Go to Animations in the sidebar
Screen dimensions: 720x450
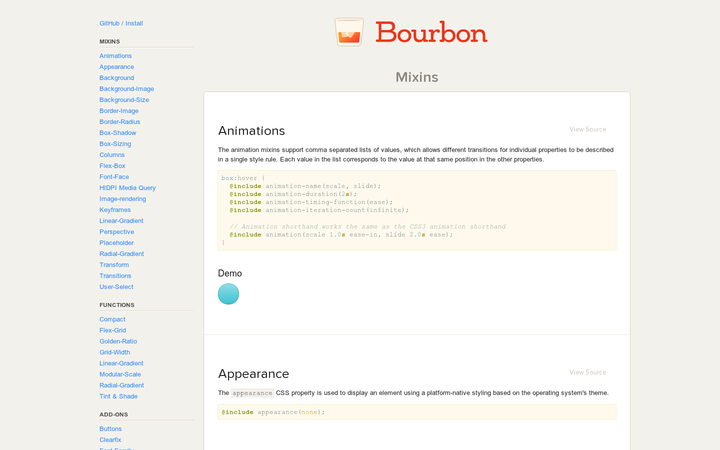pyautogui.click(x=115, y=56)
